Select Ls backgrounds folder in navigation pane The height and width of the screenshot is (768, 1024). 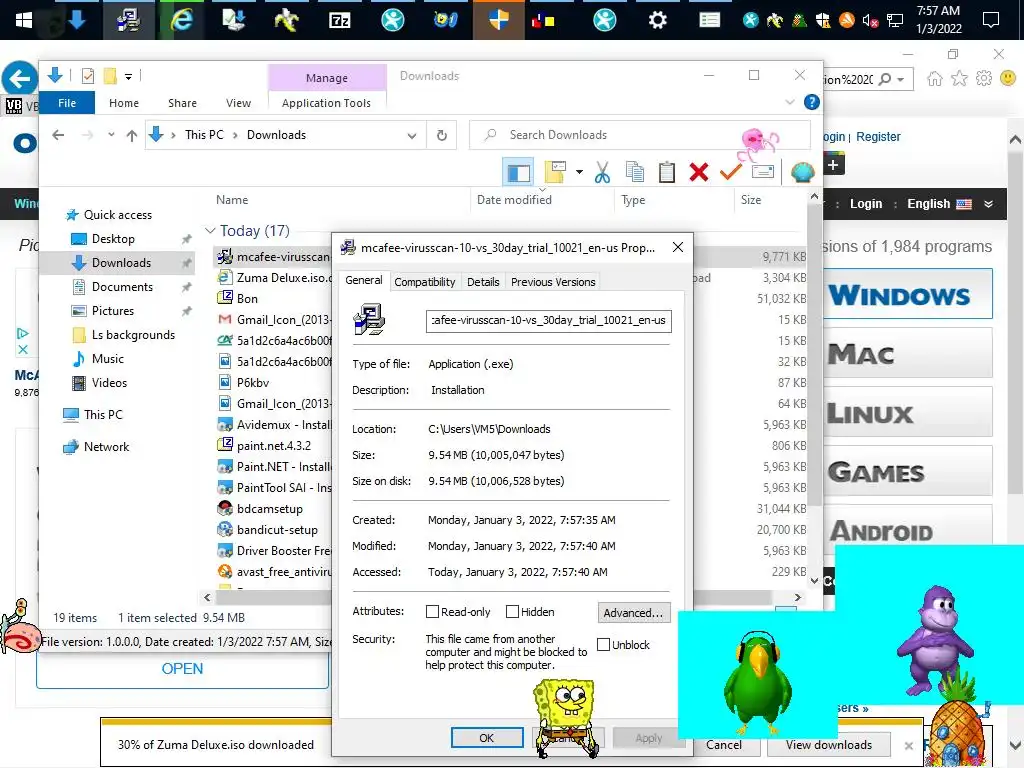[133, 335]
